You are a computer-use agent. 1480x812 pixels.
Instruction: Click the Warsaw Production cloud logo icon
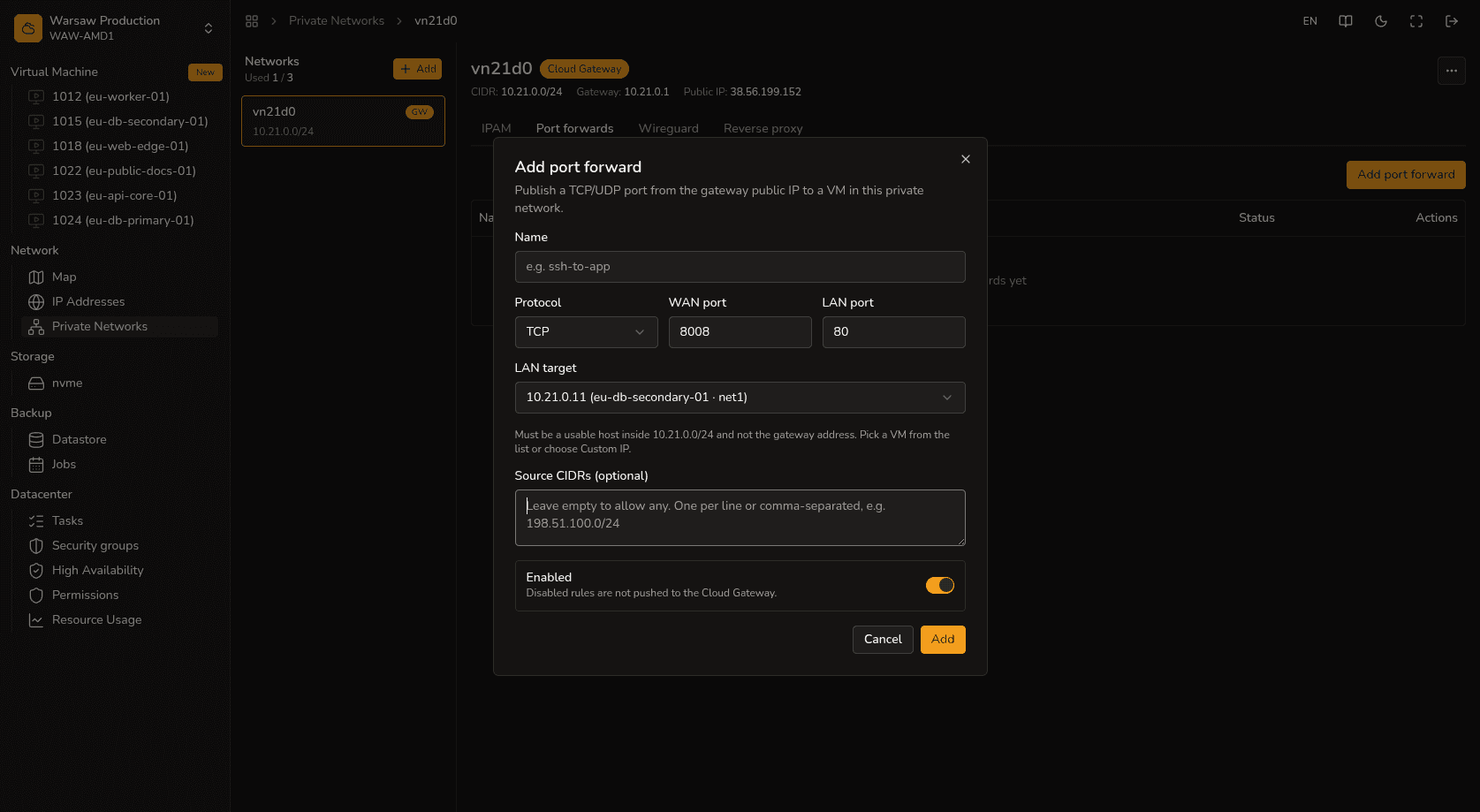tap(28, 28)
